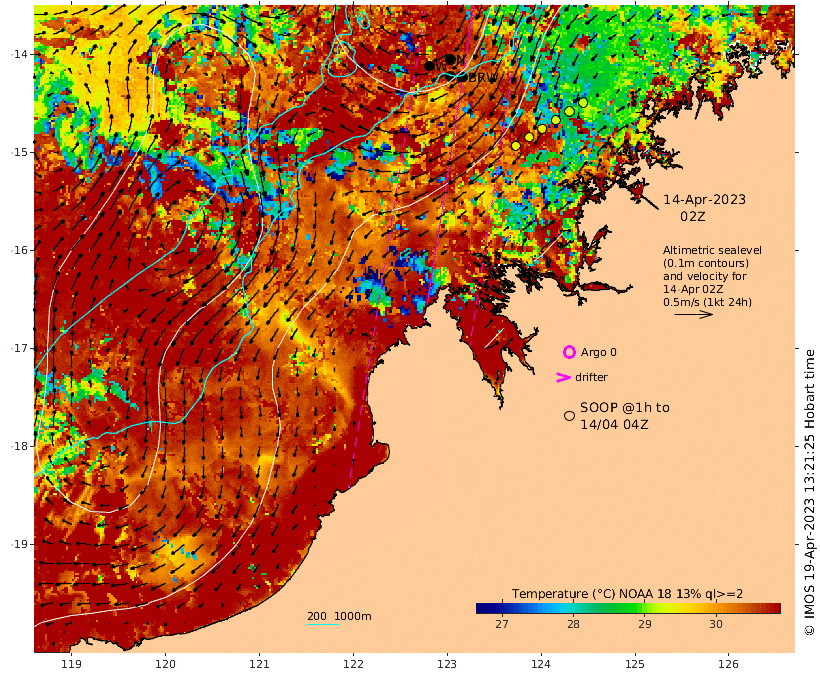Click the BRW station label
This screenshot has width=820, height=680.
481,78
